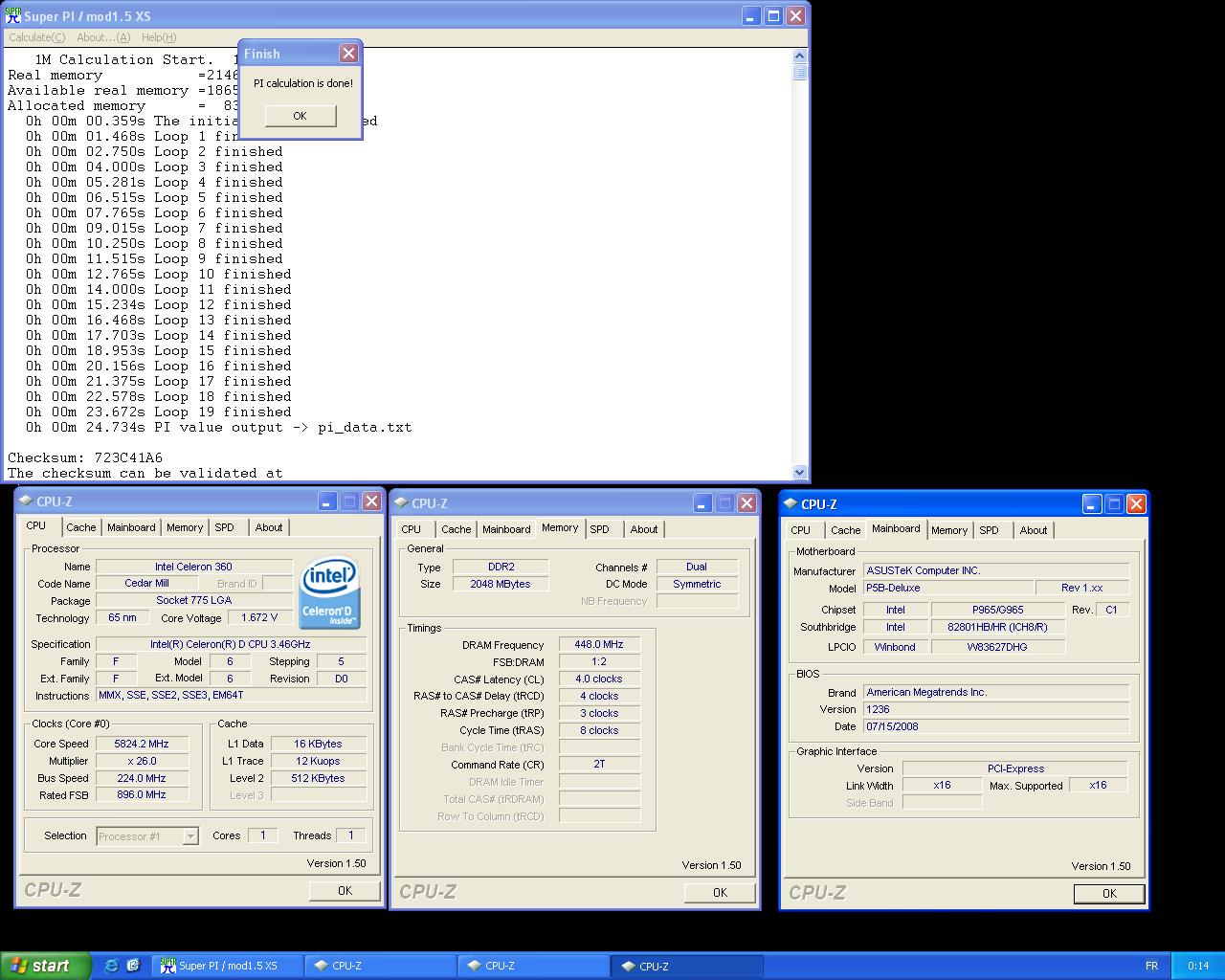Minimize the middle CPU-Z Memory window
The height and width of the screenshot is (980, 1225).
click(702, 503)
